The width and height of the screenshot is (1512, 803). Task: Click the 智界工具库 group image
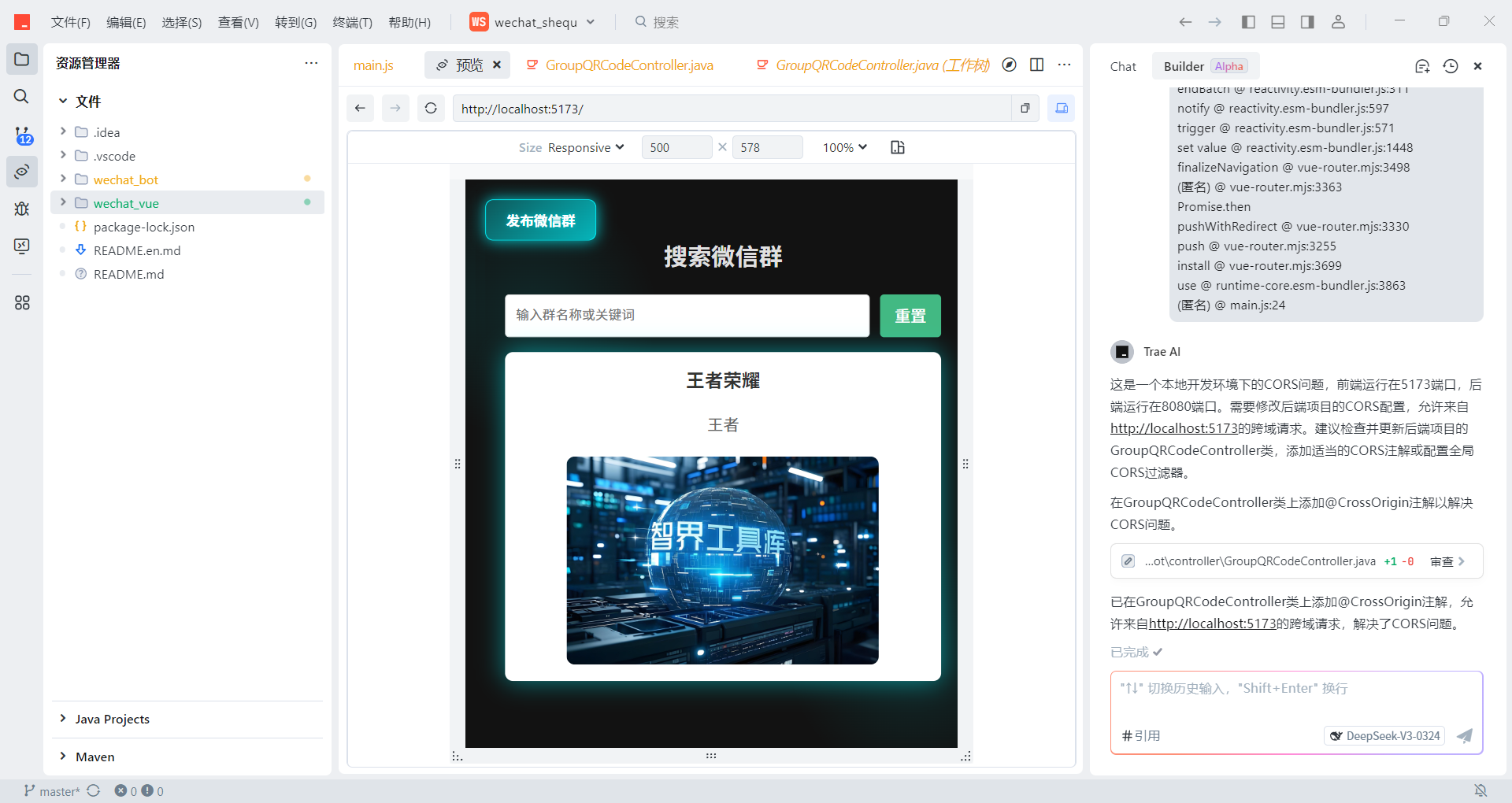pyautogui.click(x=722, y=561)
